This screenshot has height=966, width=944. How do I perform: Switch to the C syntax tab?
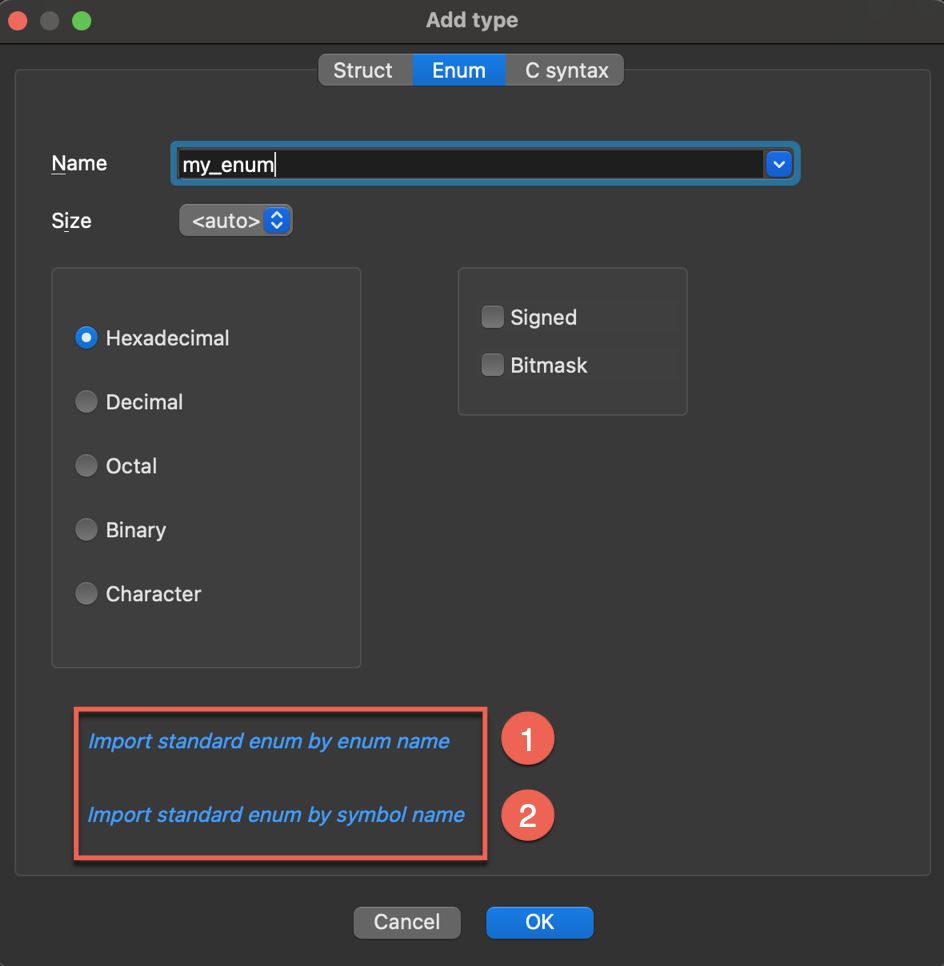(565, 70)
